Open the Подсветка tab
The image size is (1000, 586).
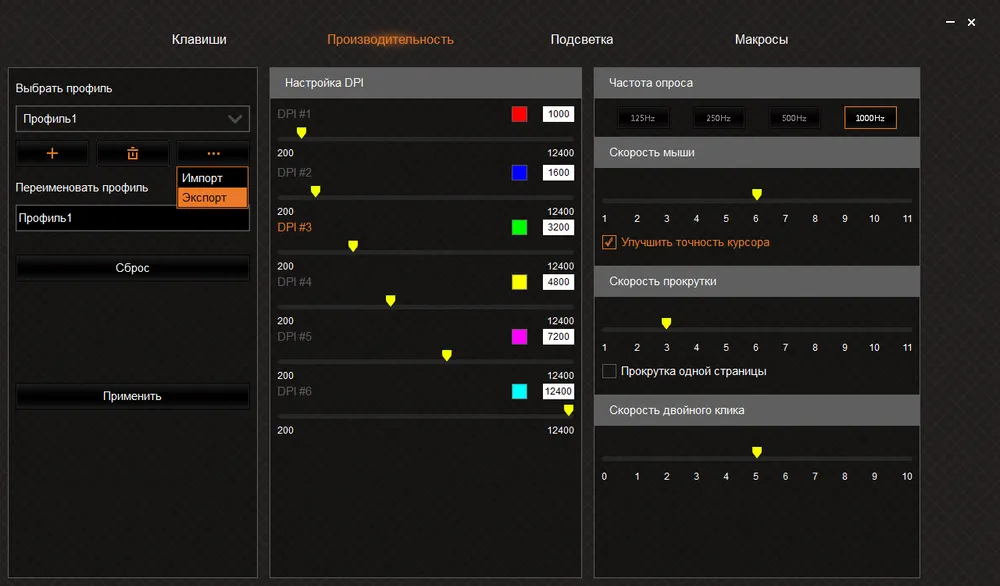582,40
